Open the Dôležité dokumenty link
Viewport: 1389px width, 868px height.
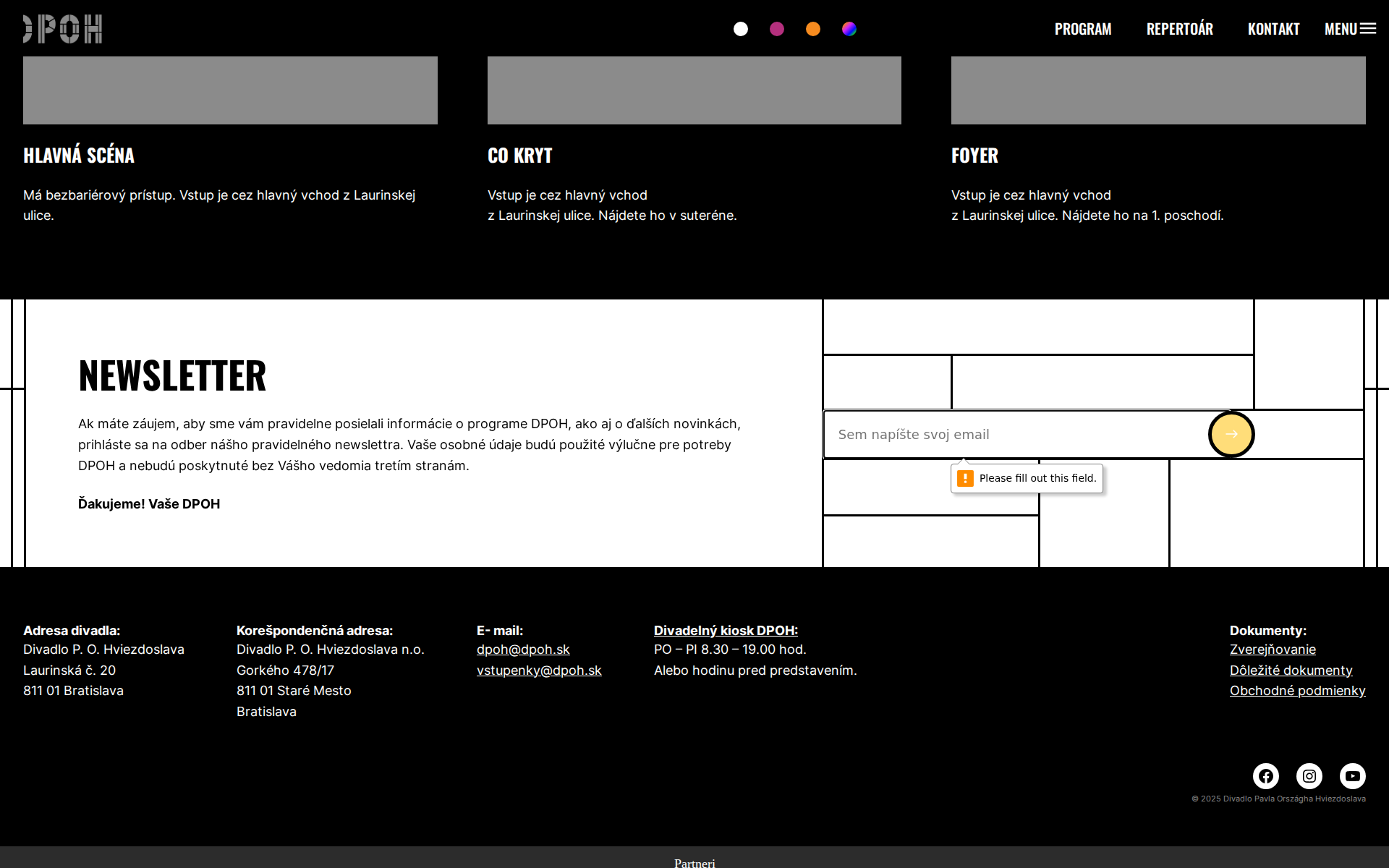tap(1291, 671)
